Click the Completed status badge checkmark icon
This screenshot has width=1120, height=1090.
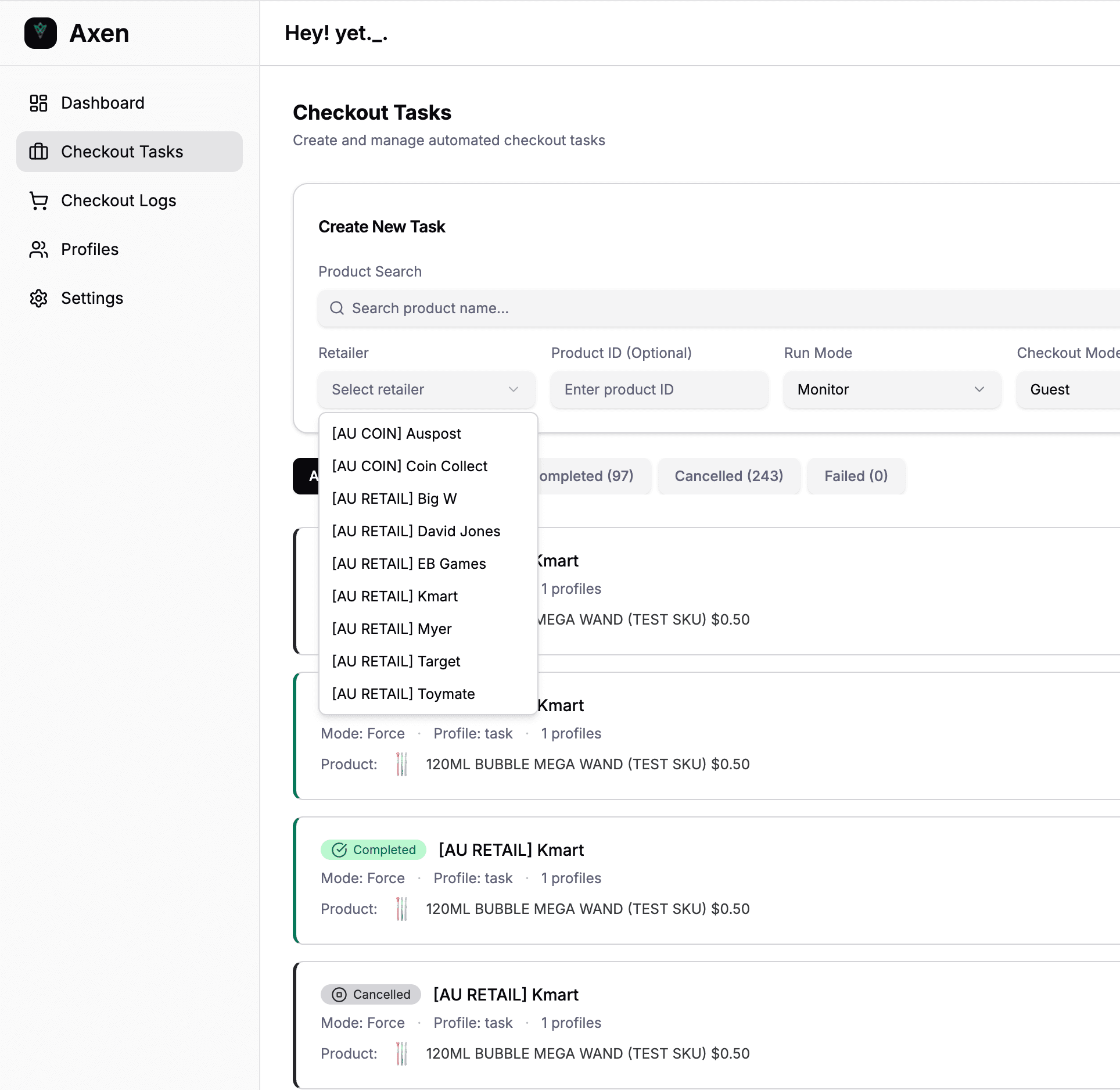coord(339,850)
